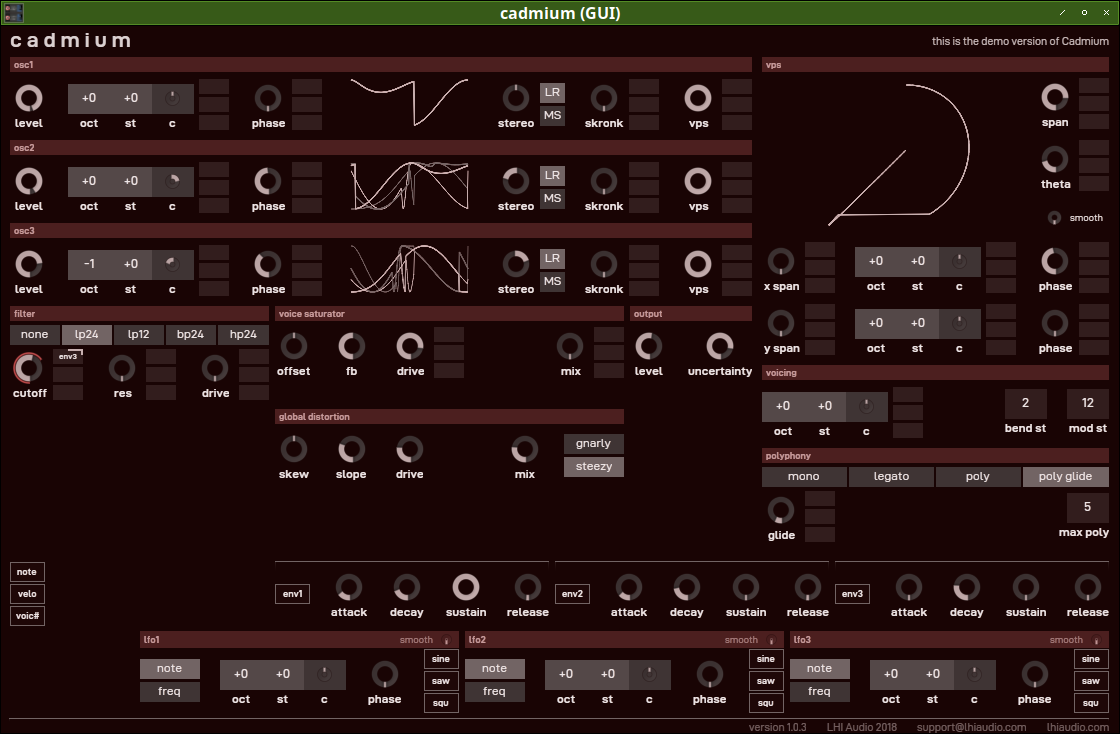Select the lp24 filter type
The height and width of the screenshot is (734, 1120).
click(86, 334)
